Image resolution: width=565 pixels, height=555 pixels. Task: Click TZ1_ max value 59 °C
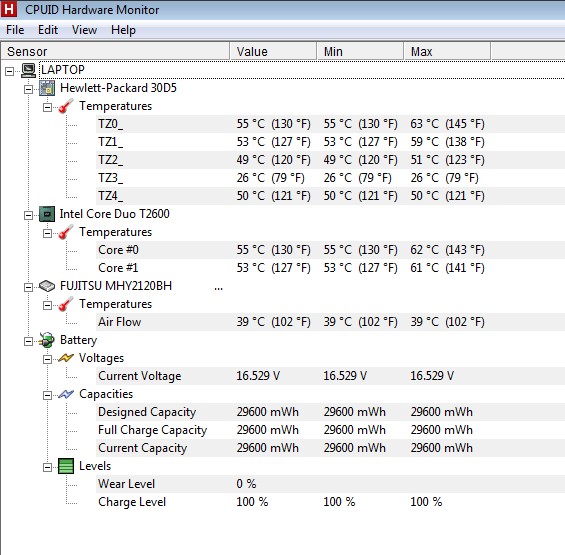tap(447, 142)
